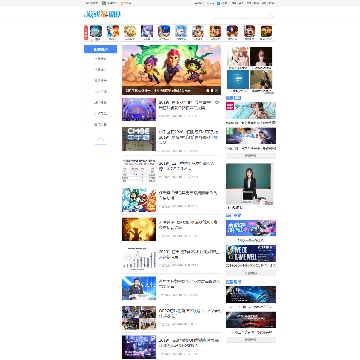Select the first white carousel indicator dot
The image size is (360, 360).
(x=207, y=90)
